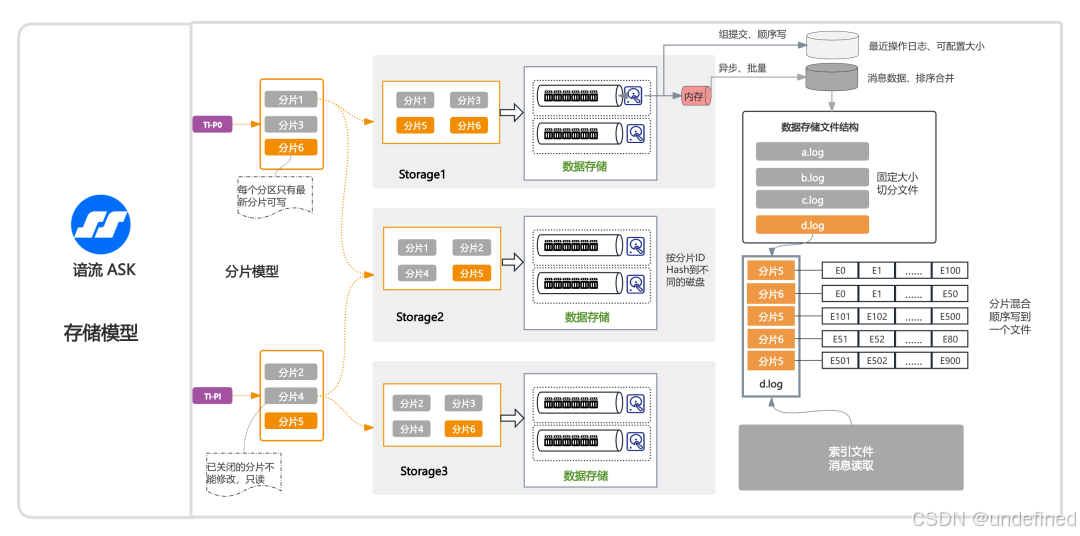This screenshot has height=536, width=1080.
Task: Click the 存储模型 heading
Action: click(101, 333)
